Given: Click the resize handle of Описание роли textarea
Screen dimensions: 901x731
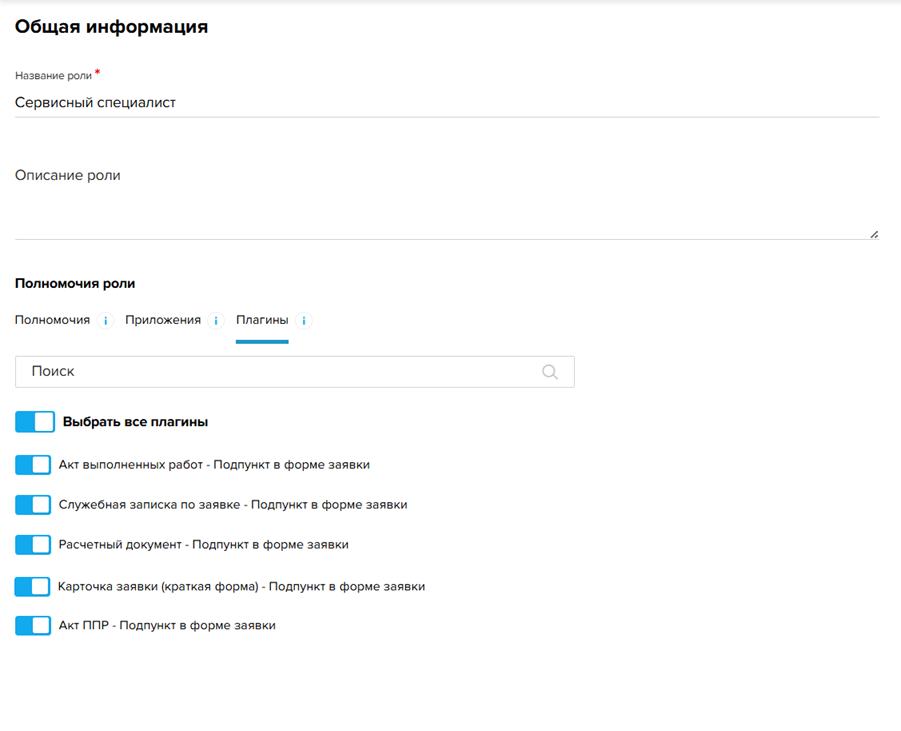Looking at the screenshot, I should tap(873, 234).
